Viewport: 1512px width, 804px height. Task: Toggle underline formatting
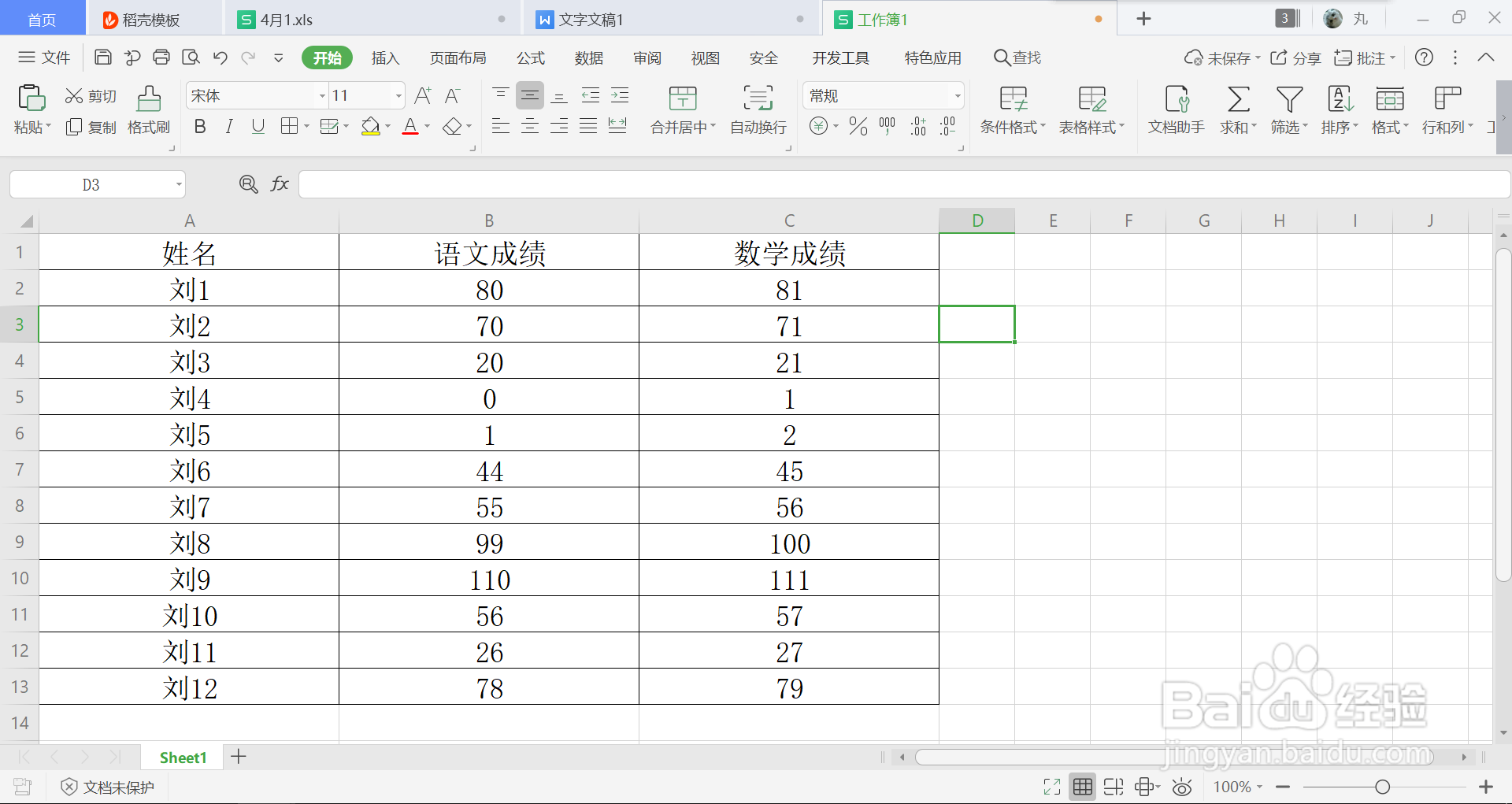click(258, 126)
